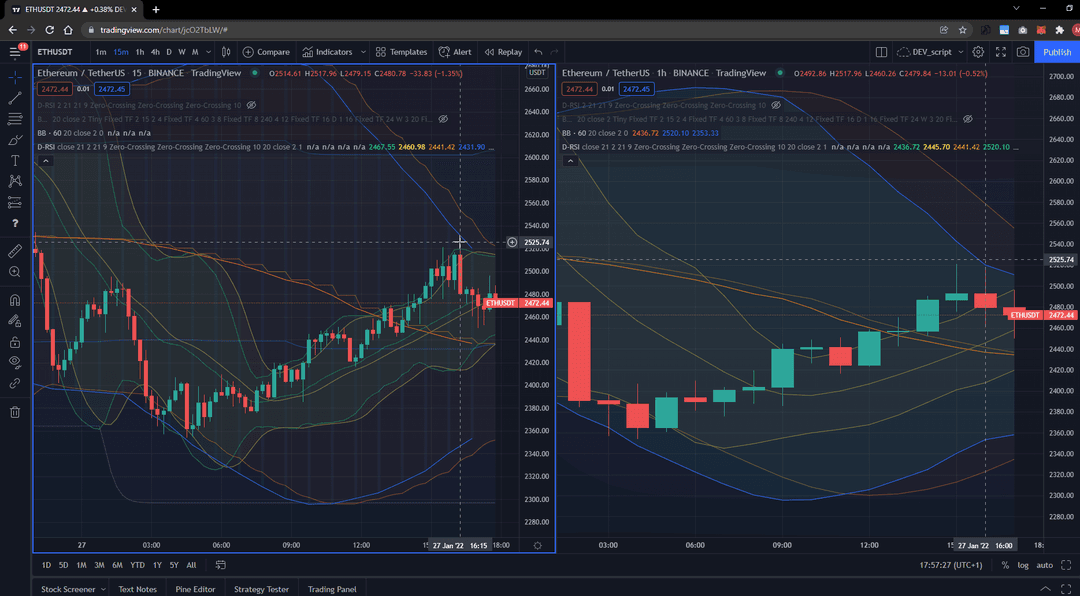The width and height of the screenshot is (1080, 596).
Task: Take a chart snapshot with camera icon
Action: [x=1023, y=52]
